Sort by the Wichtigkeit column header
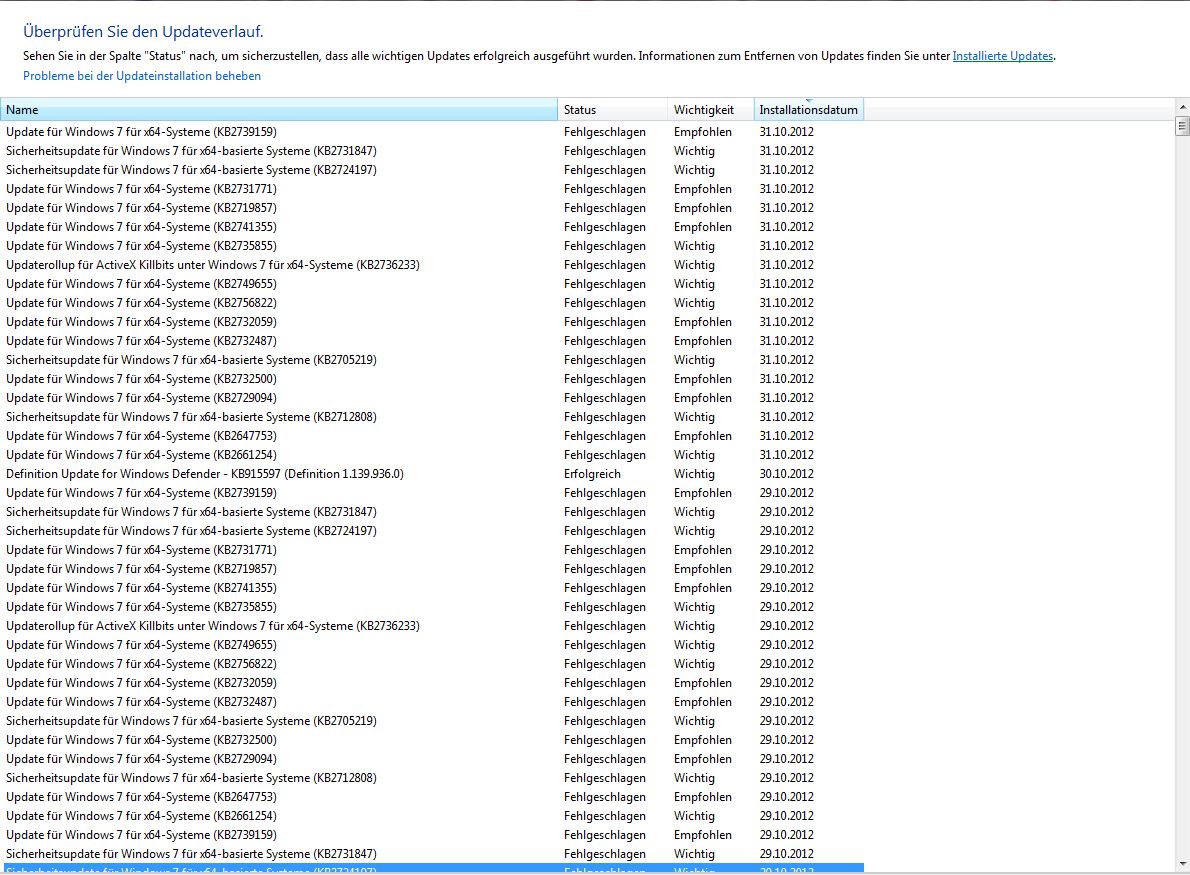The height and width of the screenshot is (875, 1190). (x=710, y=109)
